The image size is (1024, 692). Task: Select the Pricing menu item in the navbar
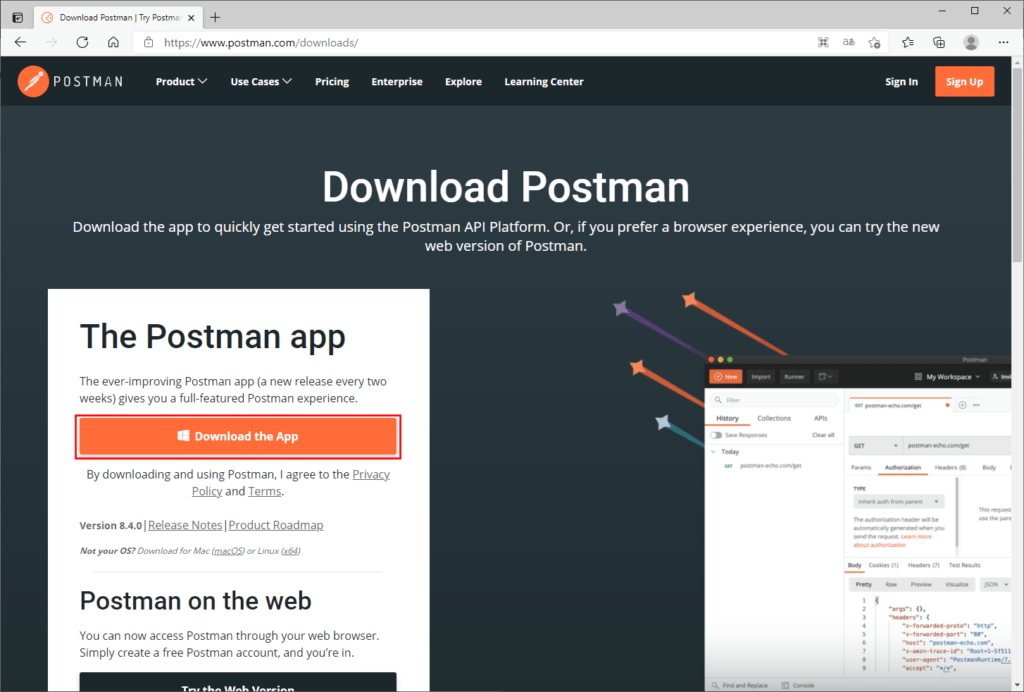pos(331,81)
